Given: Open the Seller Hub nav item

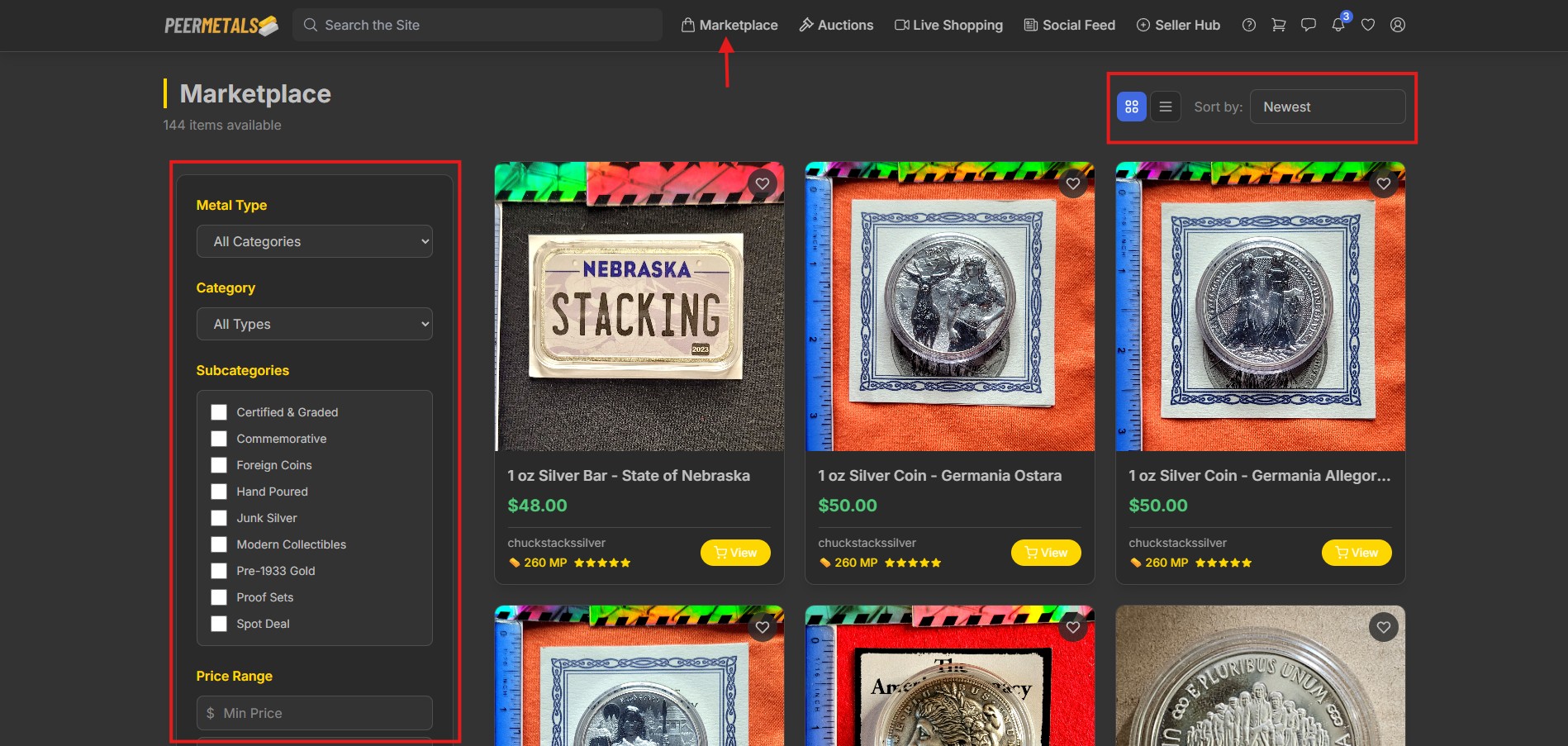Looking at the screenshot, I should (x=1178, y=25).
